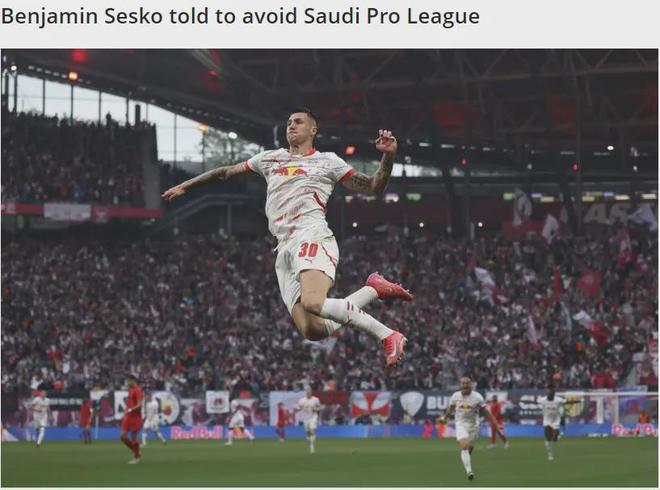Image resolution: width=660 pixels, height=490 pixels.
Task: Click the red number 30 on the player's shorts
Action: 308,250
